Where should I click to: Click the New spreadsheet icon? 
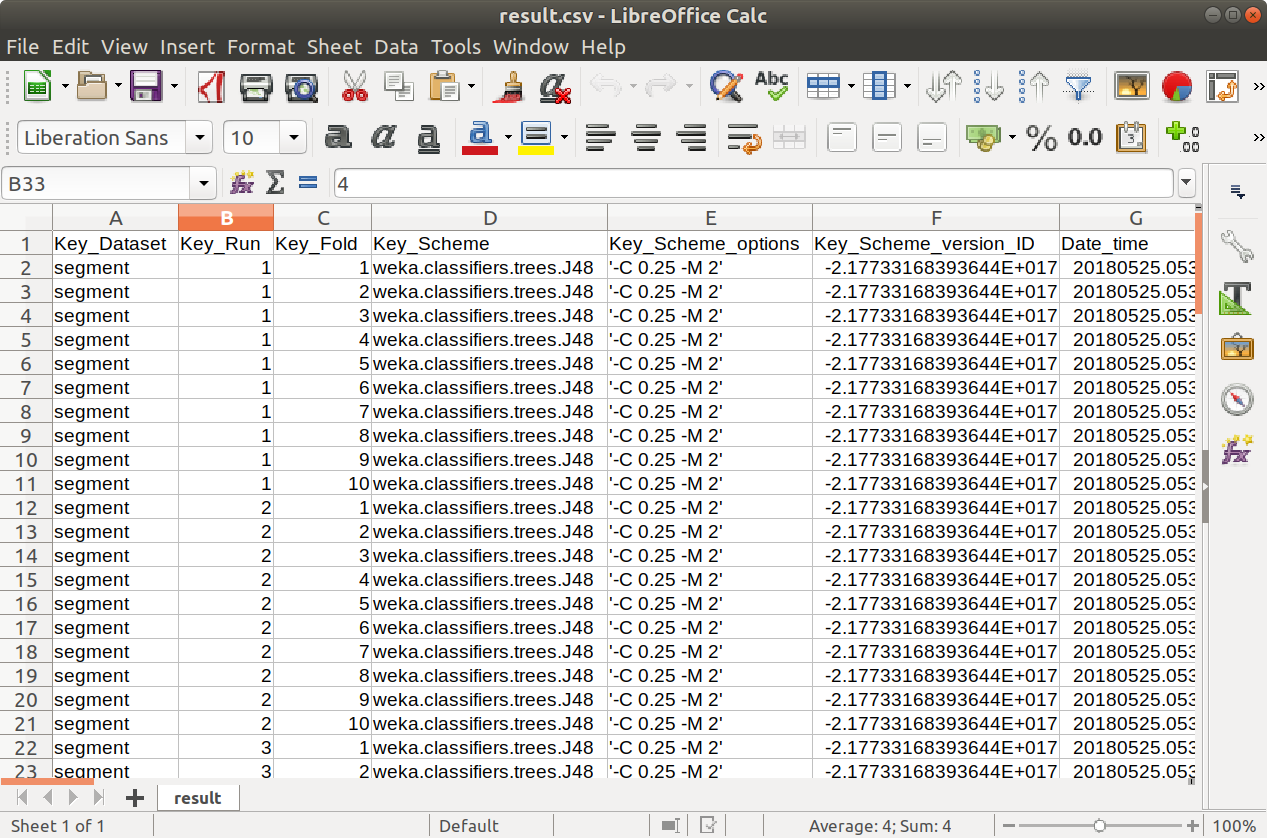38,87
